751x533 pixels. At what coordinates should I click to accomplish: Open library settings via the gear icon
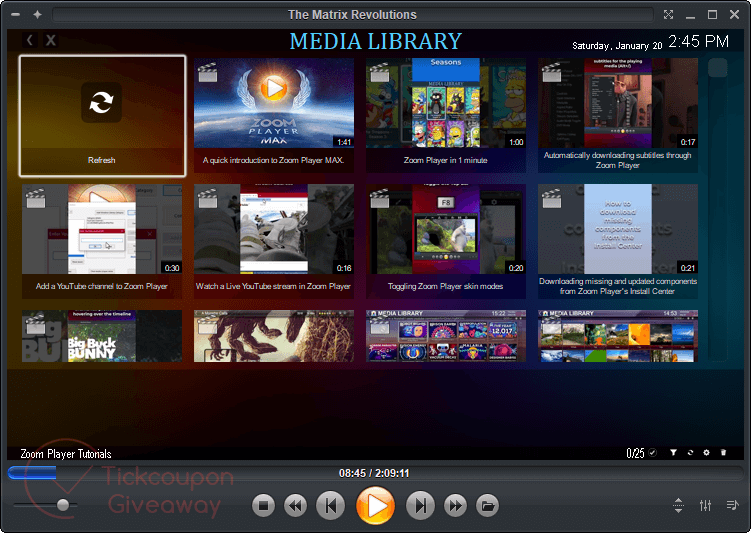[x=706, y=453]
